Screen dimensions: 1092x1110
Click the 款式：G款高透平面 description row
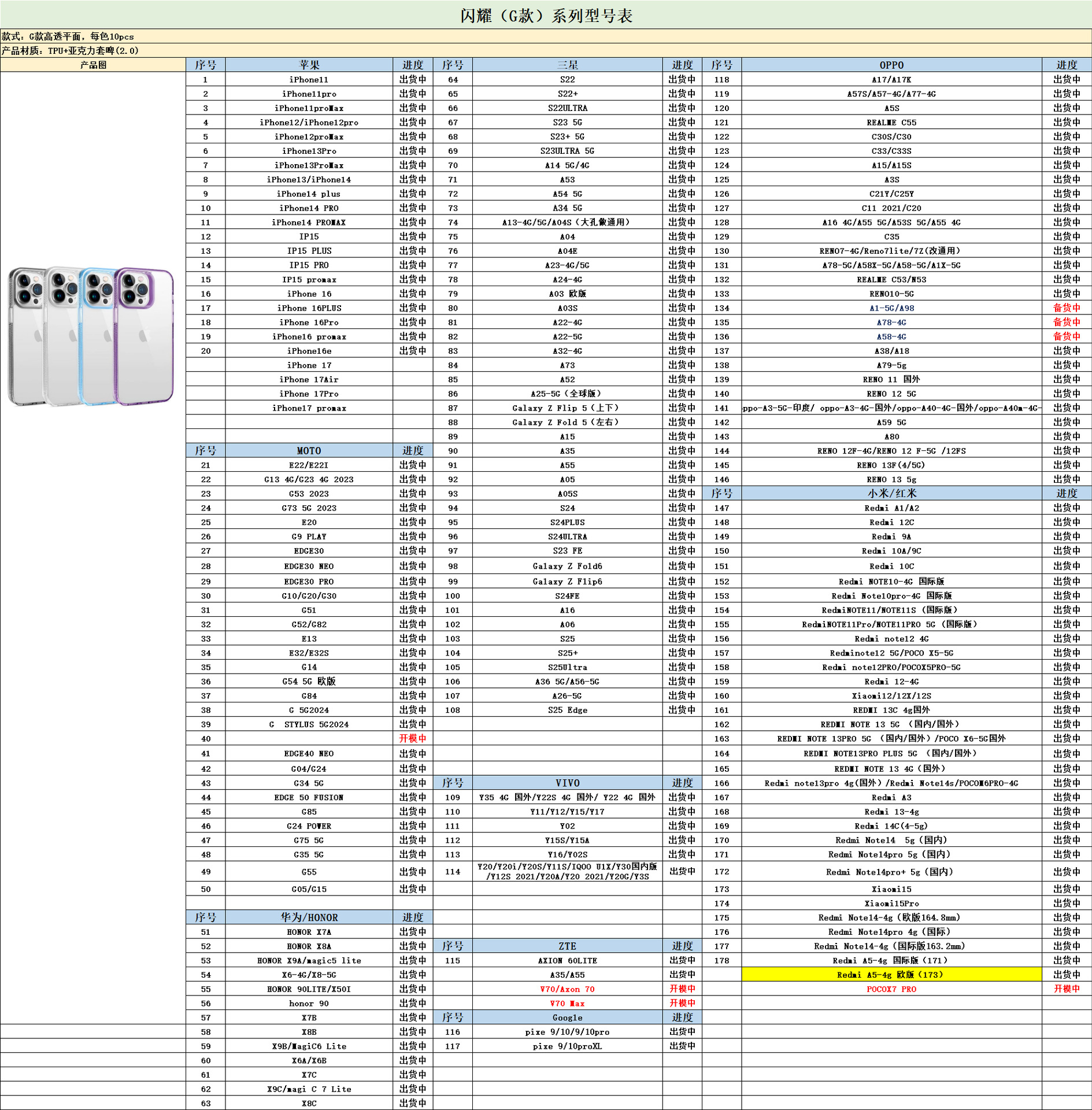click(546, 36)
